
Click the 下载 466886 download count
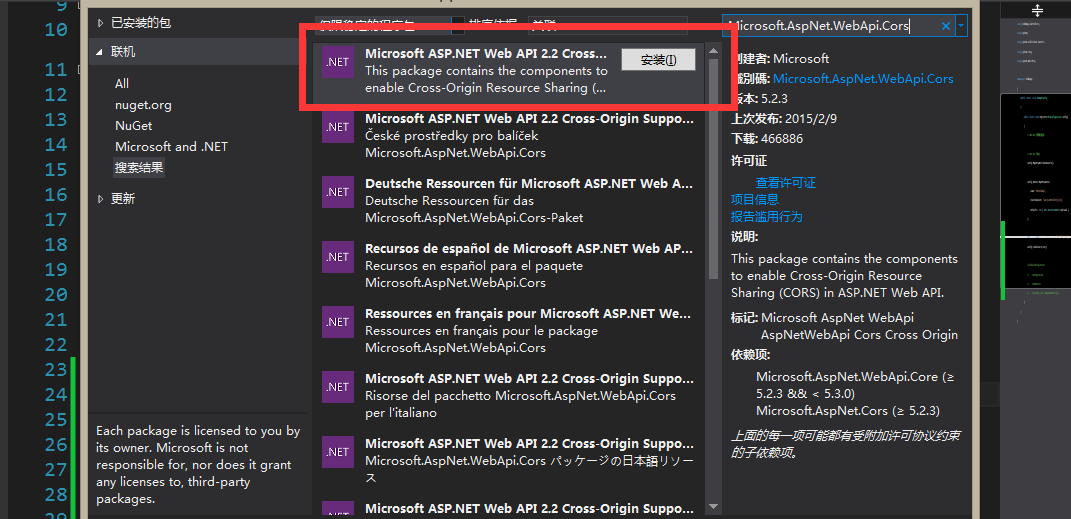tap(767, 139)
